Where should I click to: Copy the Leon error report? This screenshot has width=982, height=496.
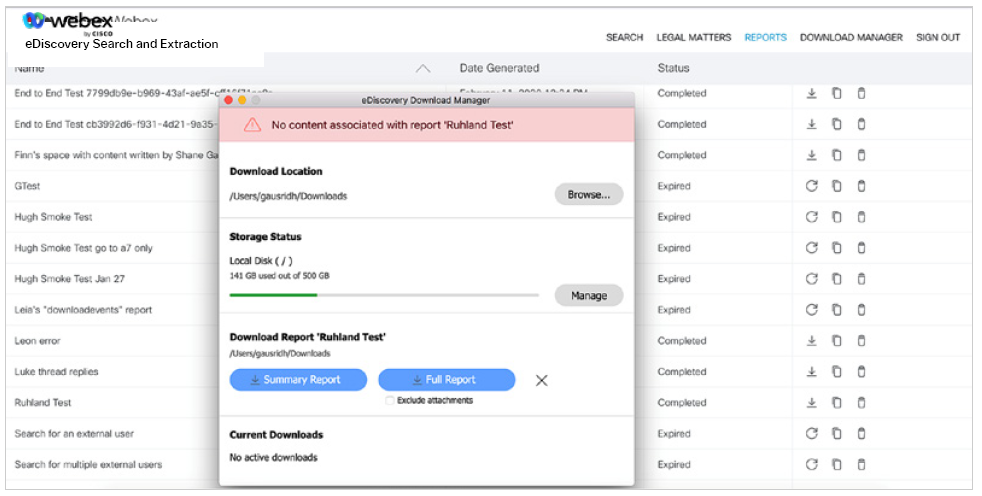coord(836,341)
